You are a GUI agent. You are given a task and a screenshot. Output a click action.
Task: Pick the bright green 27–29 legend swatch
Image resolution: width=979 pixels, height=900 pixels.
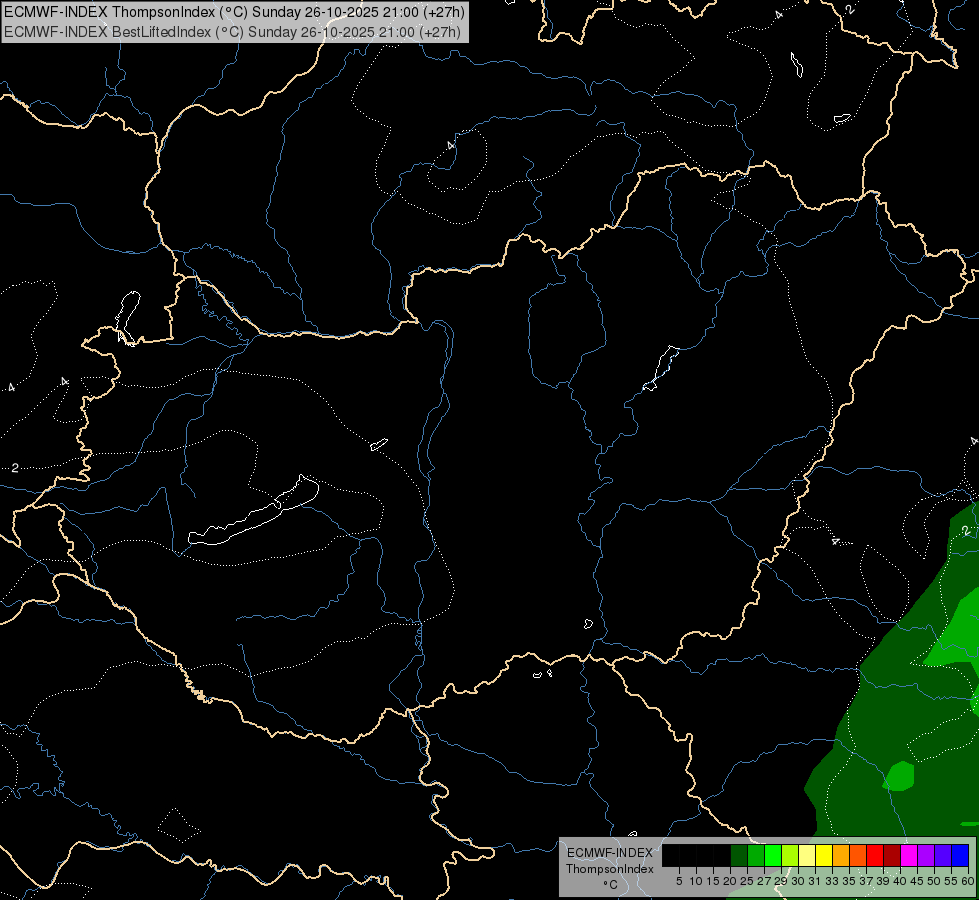coord(773,856)
